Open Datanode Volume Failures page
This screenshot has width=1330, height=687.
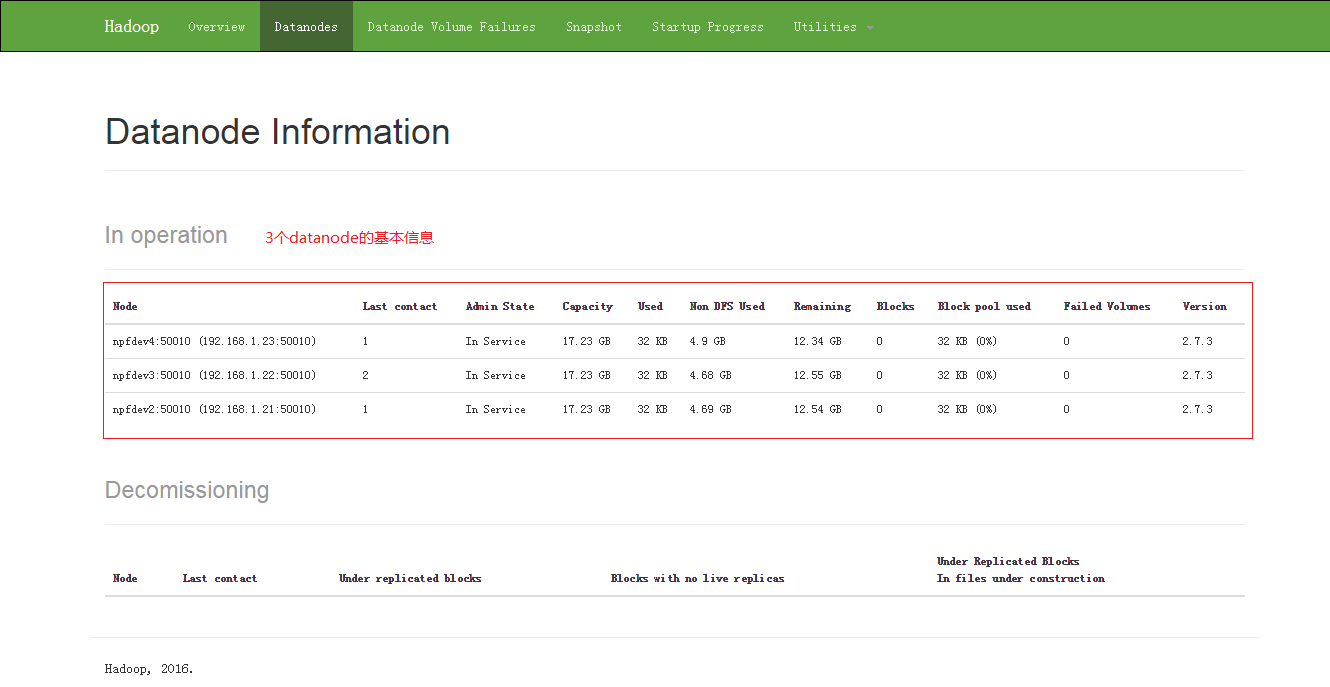point(451,27)
